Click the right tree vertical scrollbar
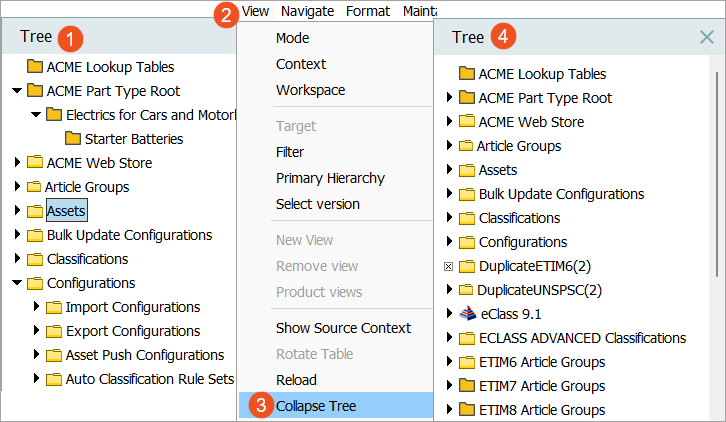This screenshot has width=726, height=422. click(x=717, y=174)
